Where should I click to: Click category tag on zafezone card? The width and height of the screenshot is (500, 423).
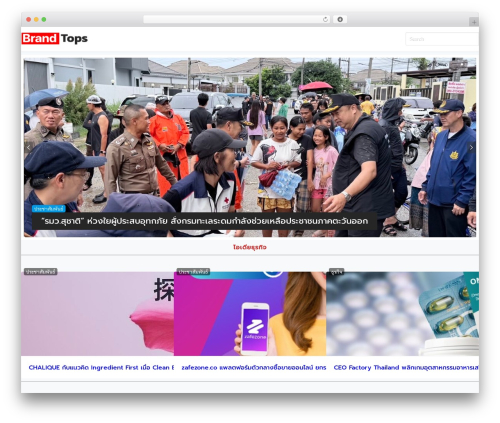[193, 272]
